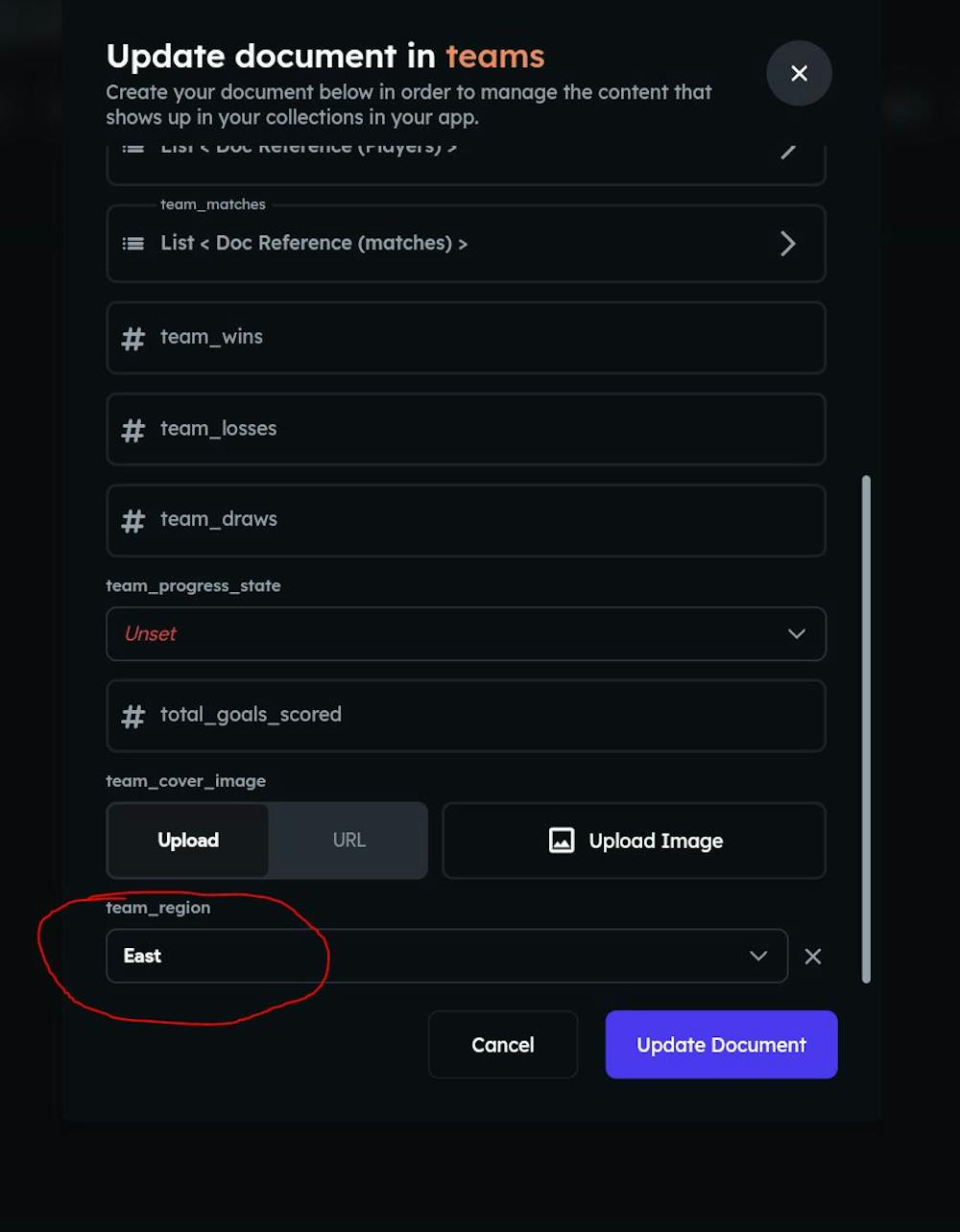960x1232 pixels.
Task: Clear the team_region value with X
Action: 813,956
